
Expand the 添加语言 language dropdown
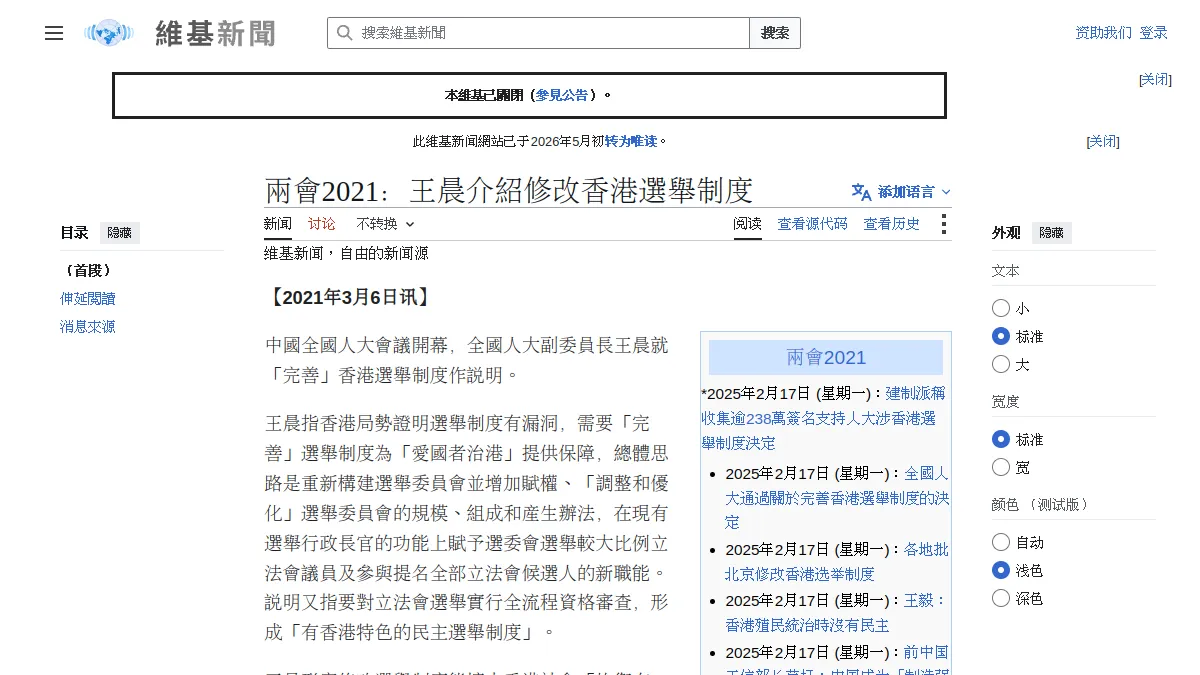click(902, 192)
